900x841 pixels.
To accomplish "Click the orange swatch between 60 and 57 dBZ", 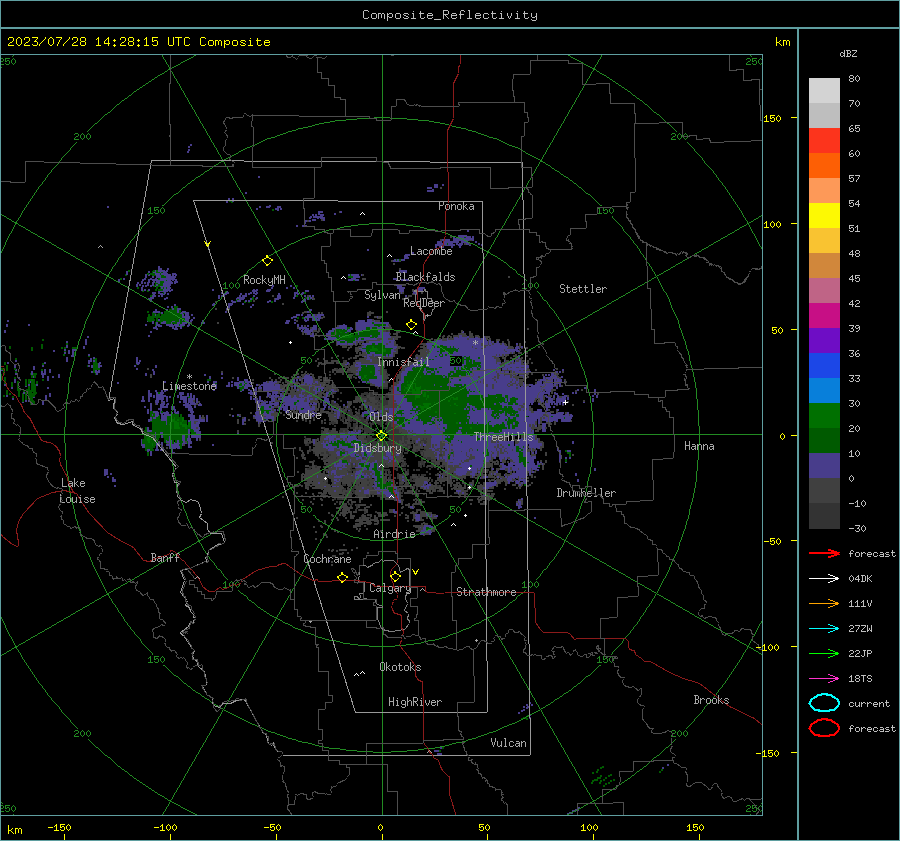I will coord(824,165).
